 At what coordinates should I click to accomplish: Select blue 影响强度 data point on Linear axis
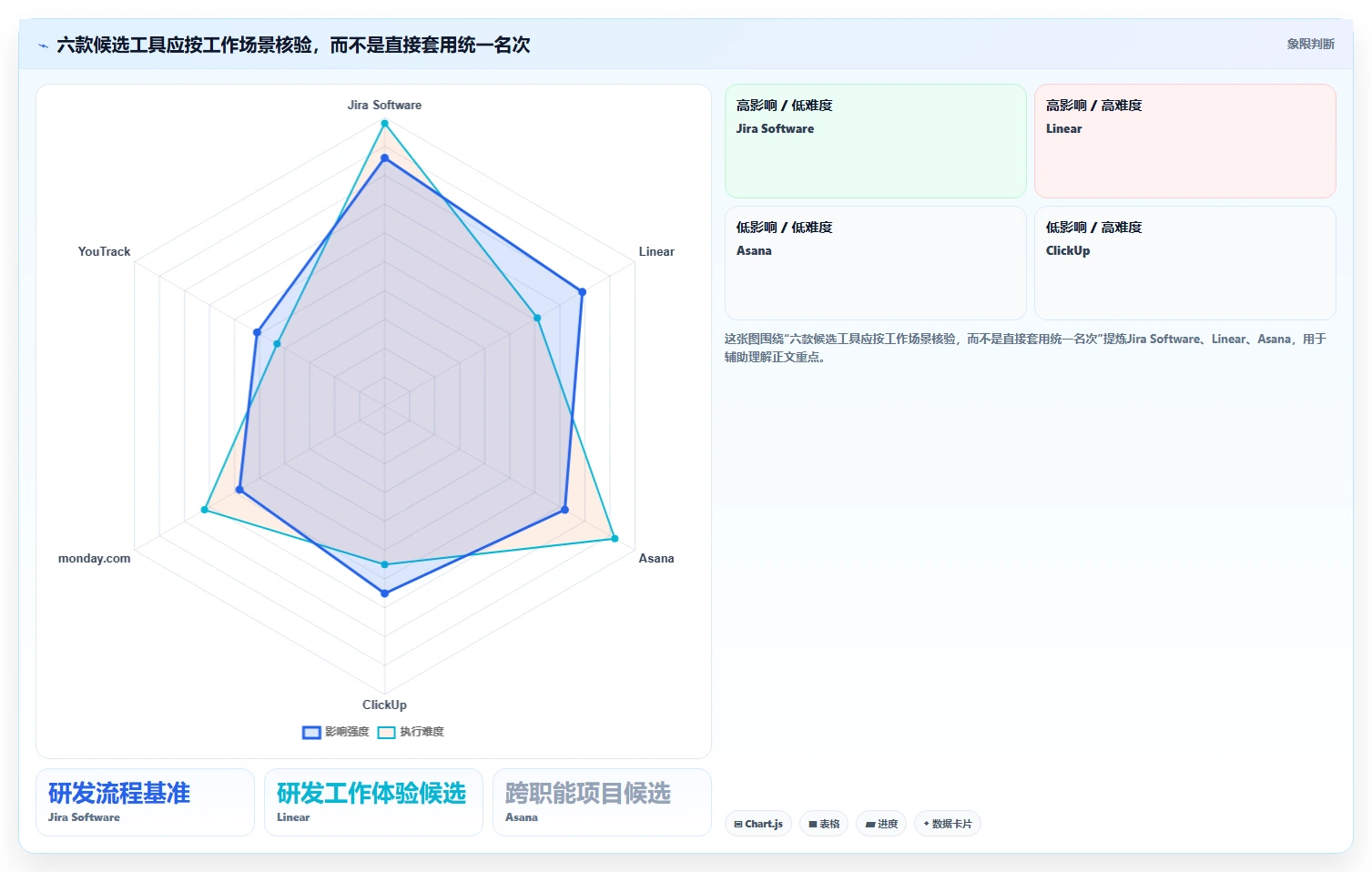pos(583,292)
